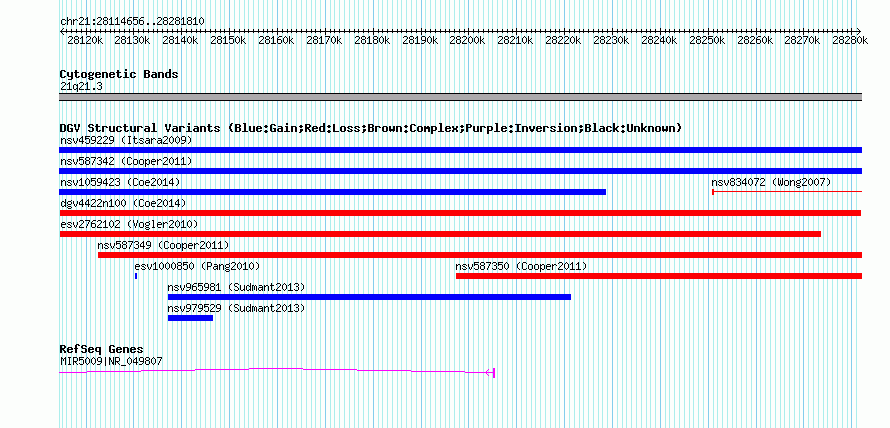Open the nsv834072 (Wong2007) variant label
This screenshot has height=428, width=890.
point(771,182)
